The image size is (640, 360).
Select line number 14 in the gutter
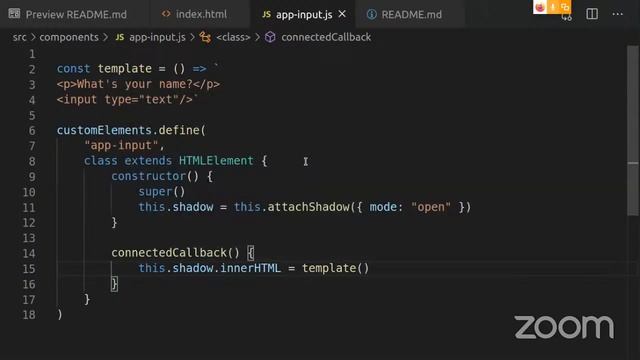[29, 253]
